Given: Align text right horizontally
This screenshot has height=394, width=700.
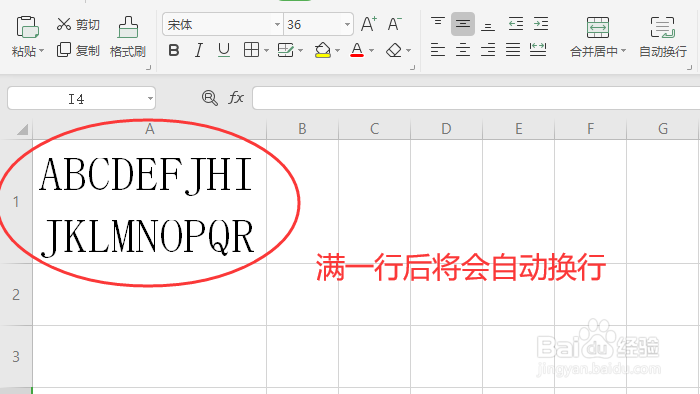Looking at the screenshot, I should [488, 50].
